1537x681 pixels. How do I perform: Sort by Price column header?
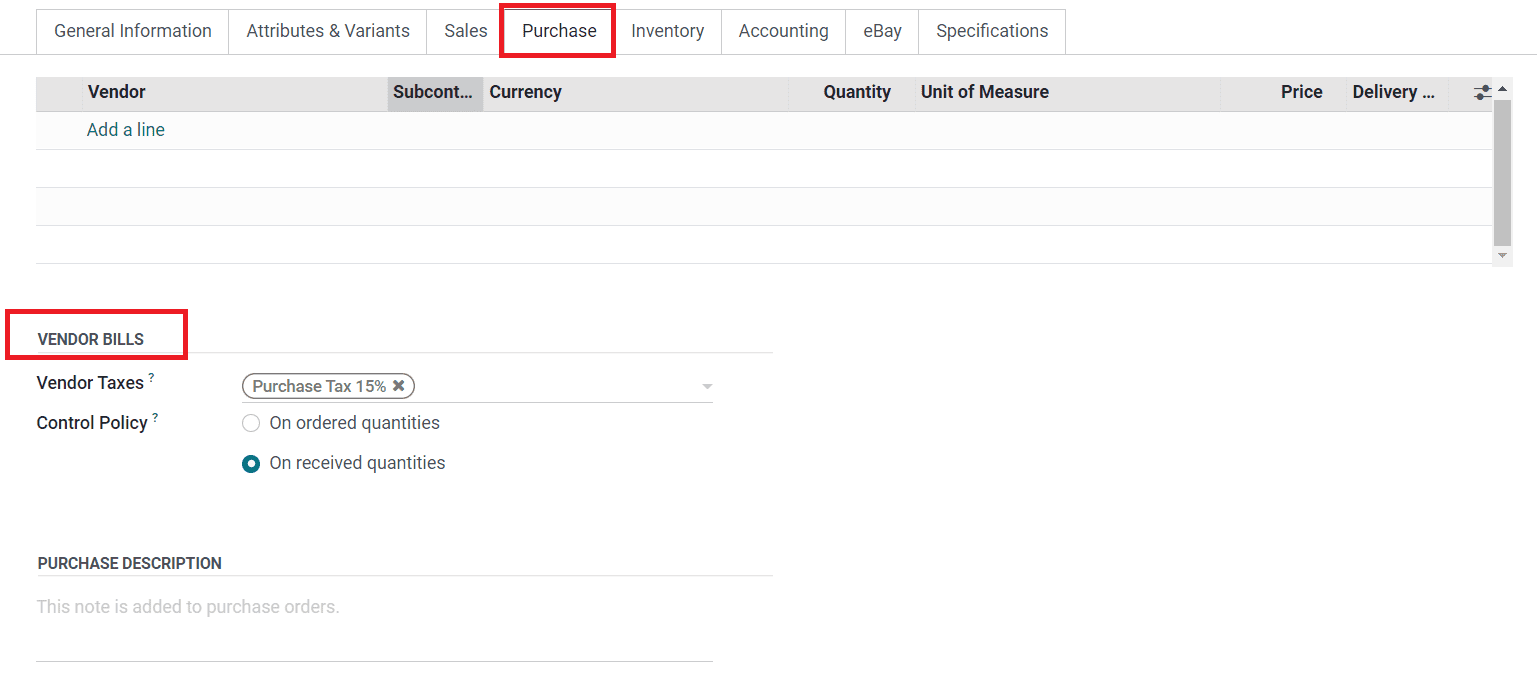1284,92
